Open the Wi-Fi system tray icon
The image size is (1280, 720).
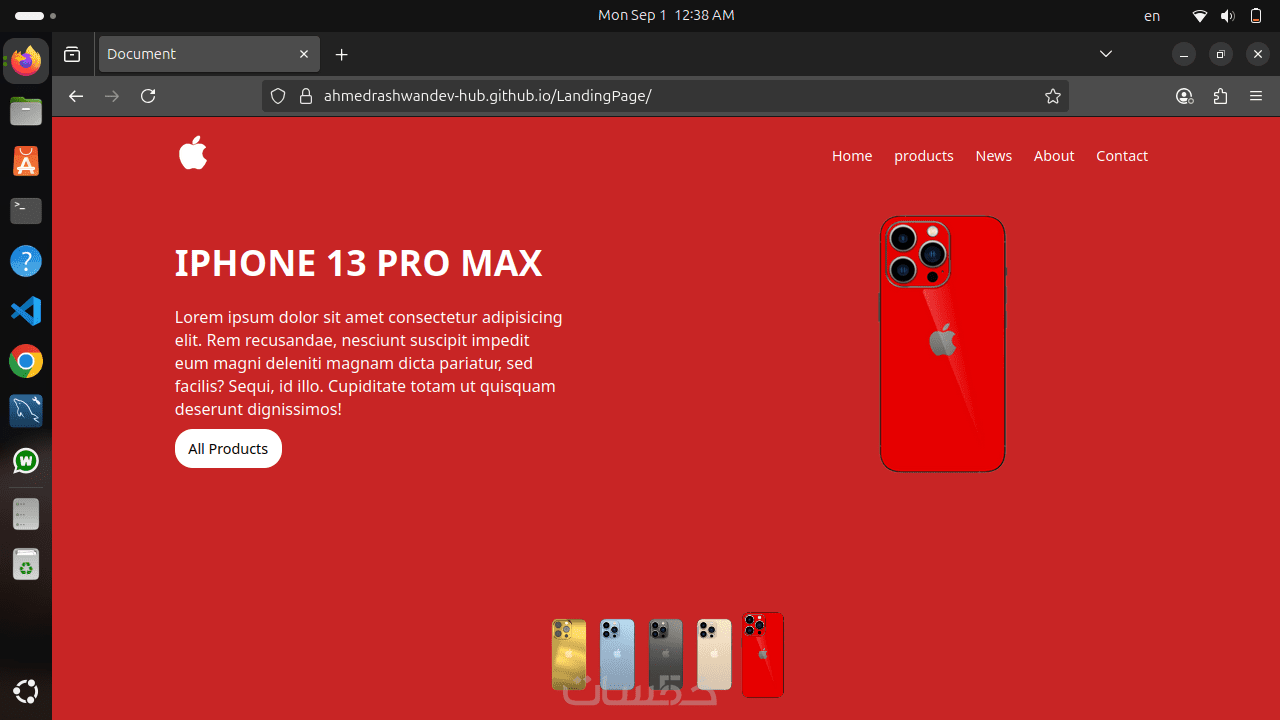click(x=1200, y=16)
